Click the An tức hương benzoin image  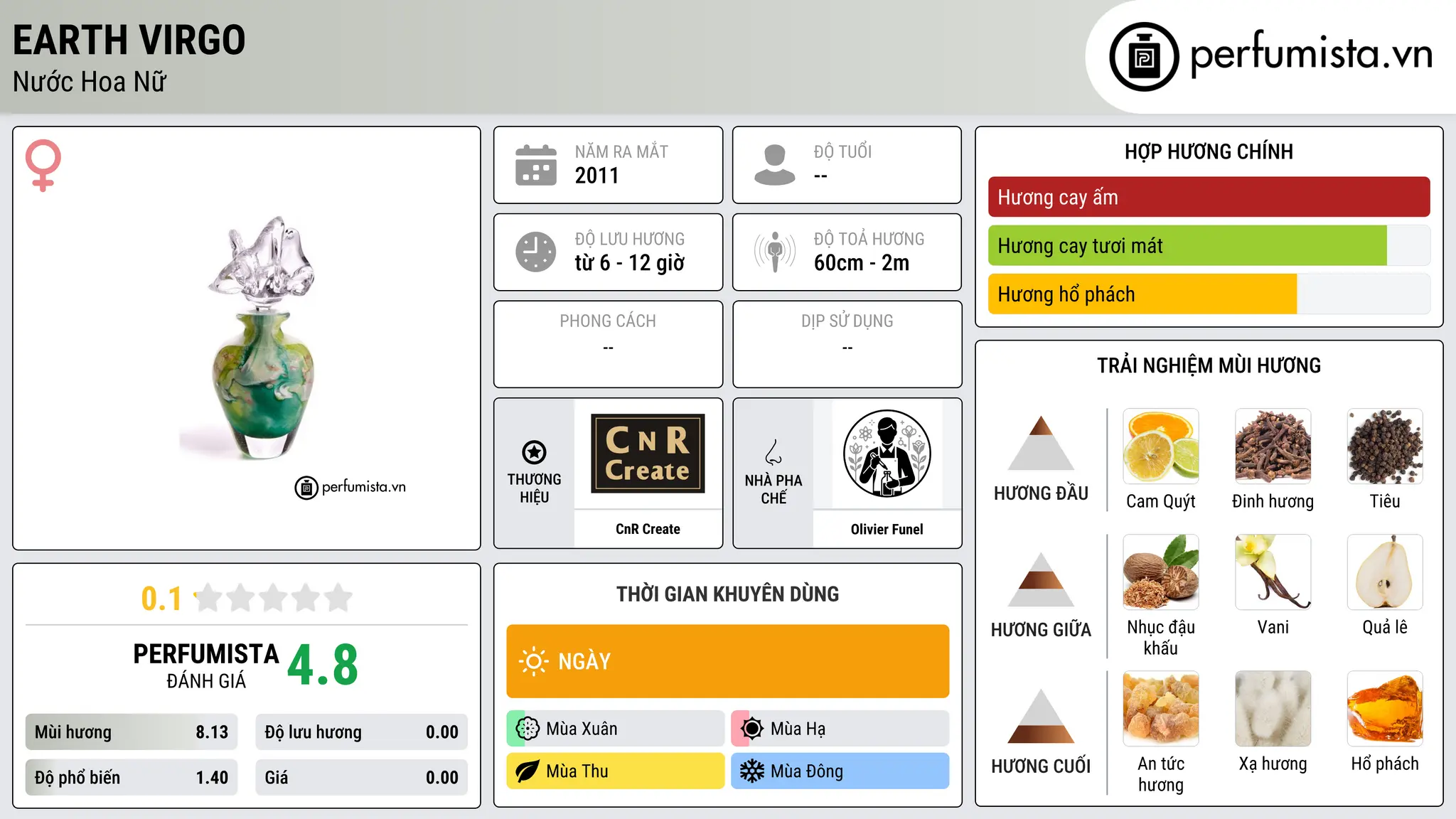(1161, 709)
